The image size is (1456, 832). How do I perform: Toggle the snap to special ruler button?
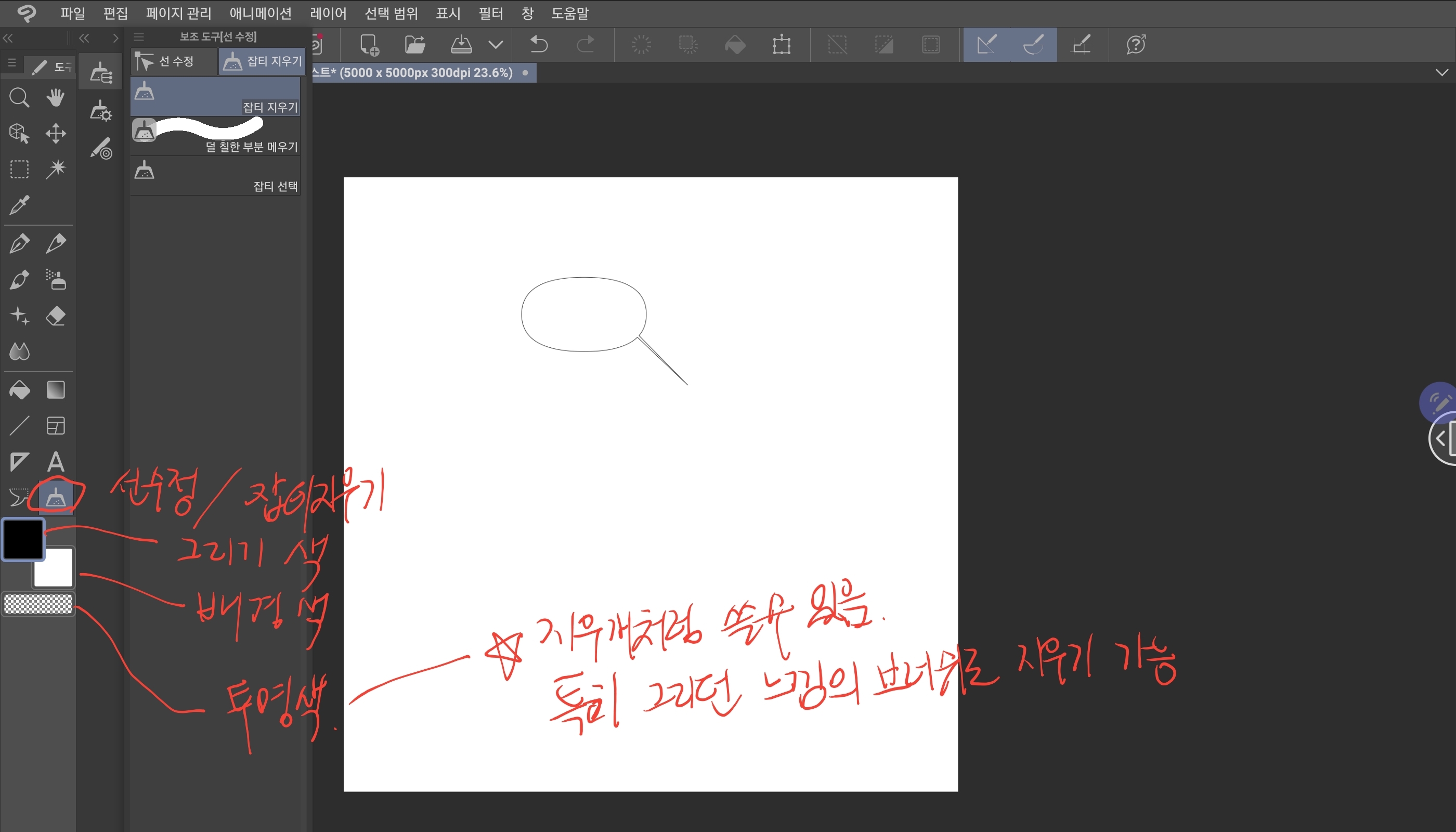pos(1033,45)
